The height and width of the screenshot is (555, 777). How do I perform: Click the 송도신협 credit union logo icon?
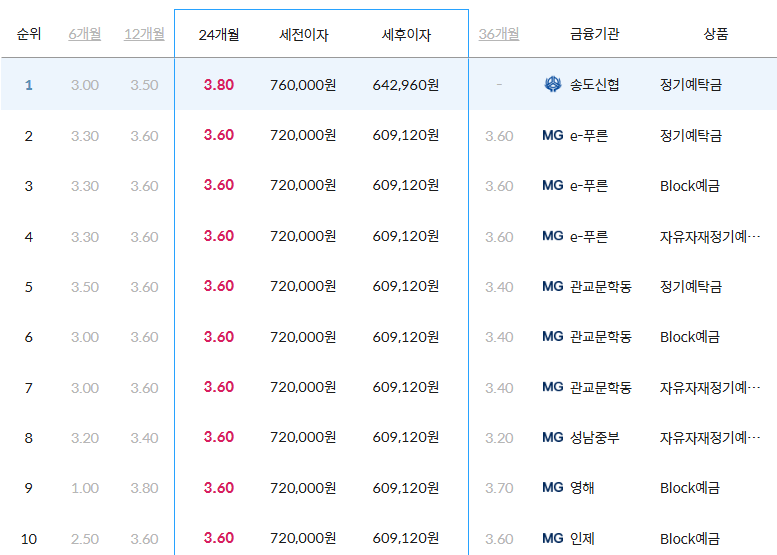553,85
